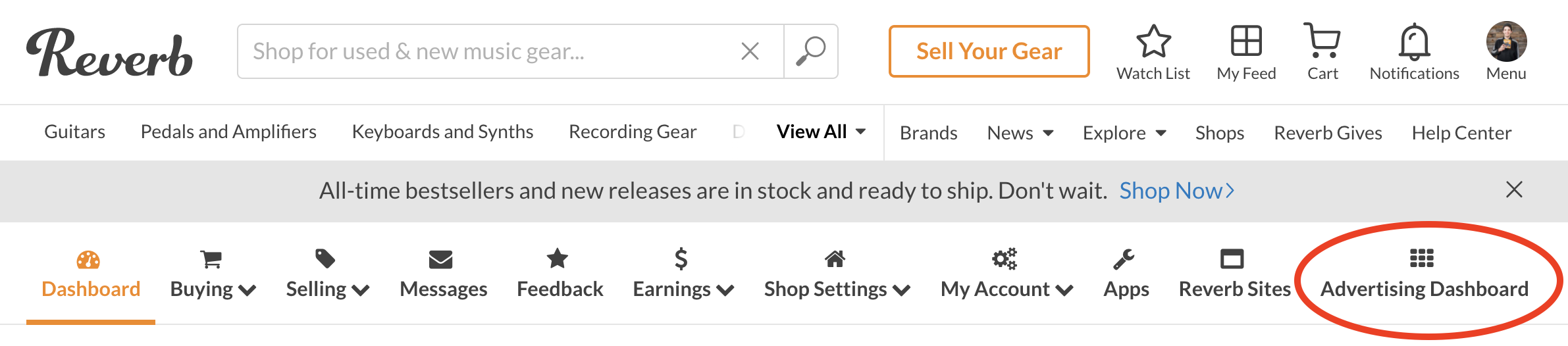
Task: View the shopping Cart icon
Action: pyautogui.click(x=1322, y=41)
